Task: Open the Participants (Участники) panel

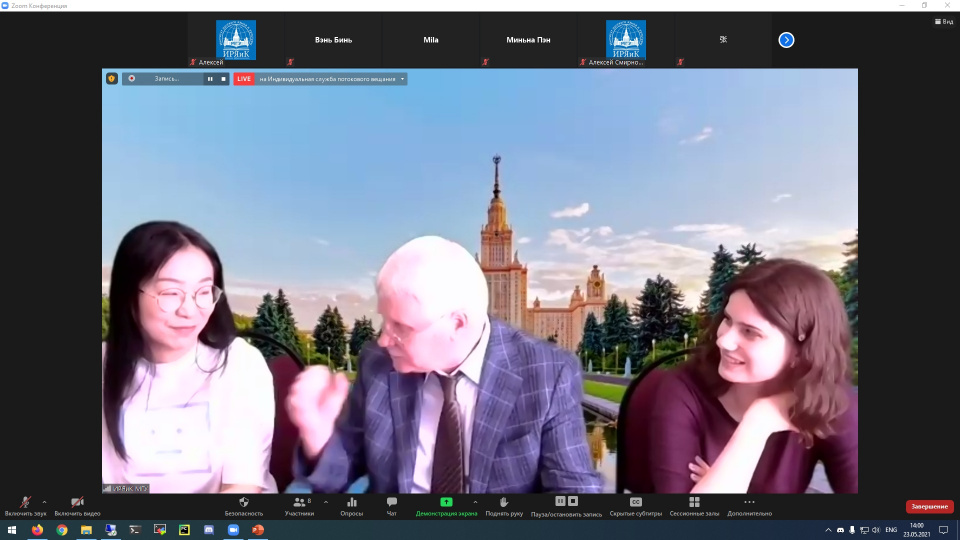Action: point(299,502)
